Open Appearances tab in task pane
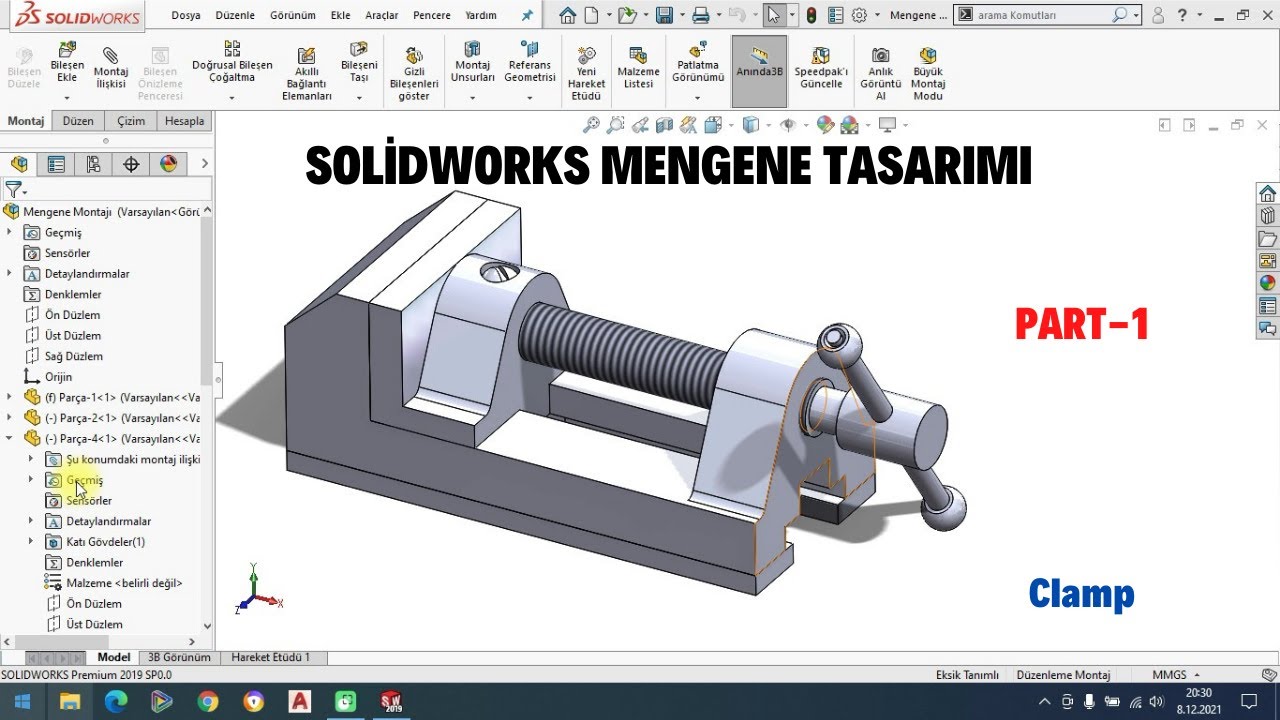1280x720 pixels. point(1267,283)
